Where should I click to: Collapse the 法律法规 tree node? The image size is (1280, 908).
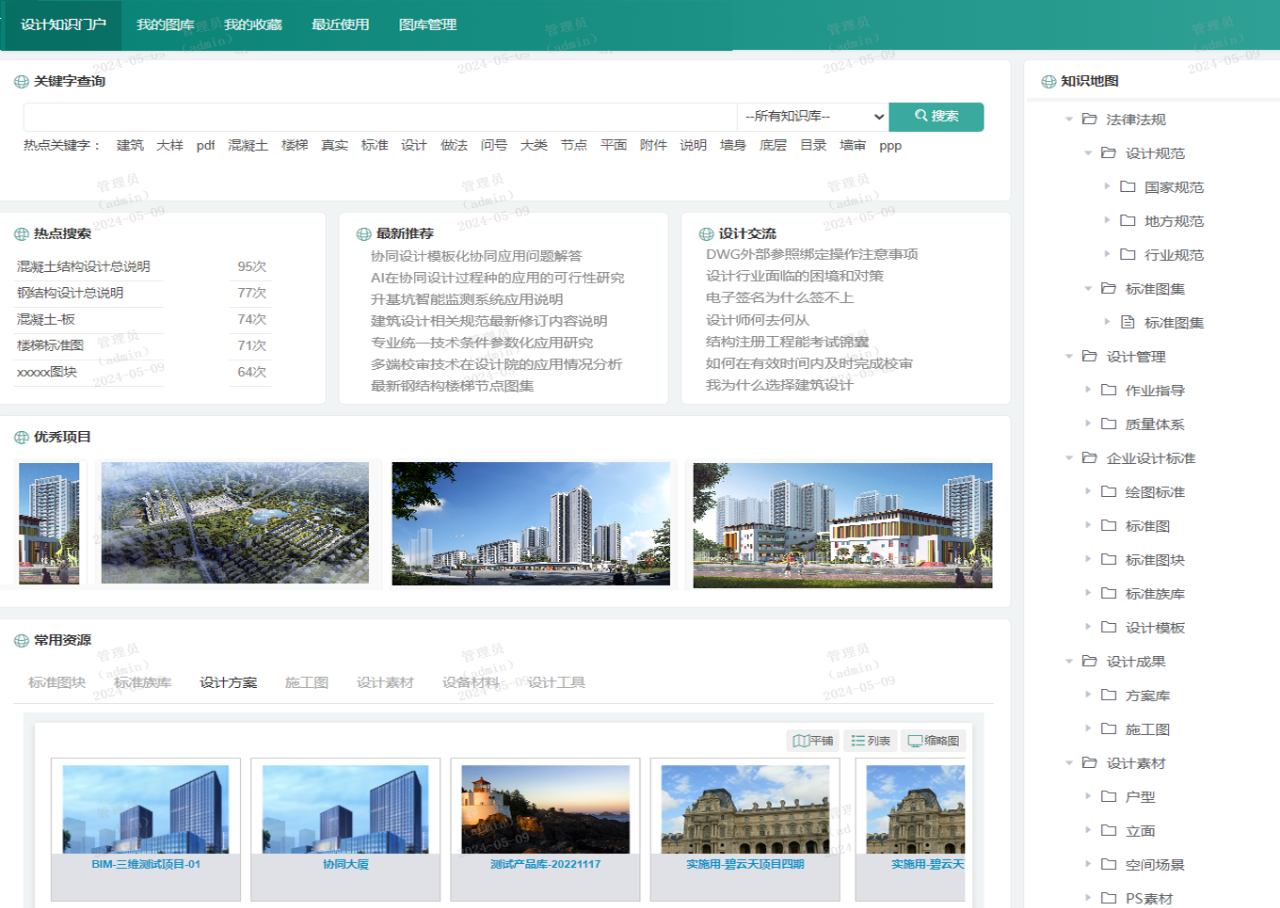(1069, 119)
